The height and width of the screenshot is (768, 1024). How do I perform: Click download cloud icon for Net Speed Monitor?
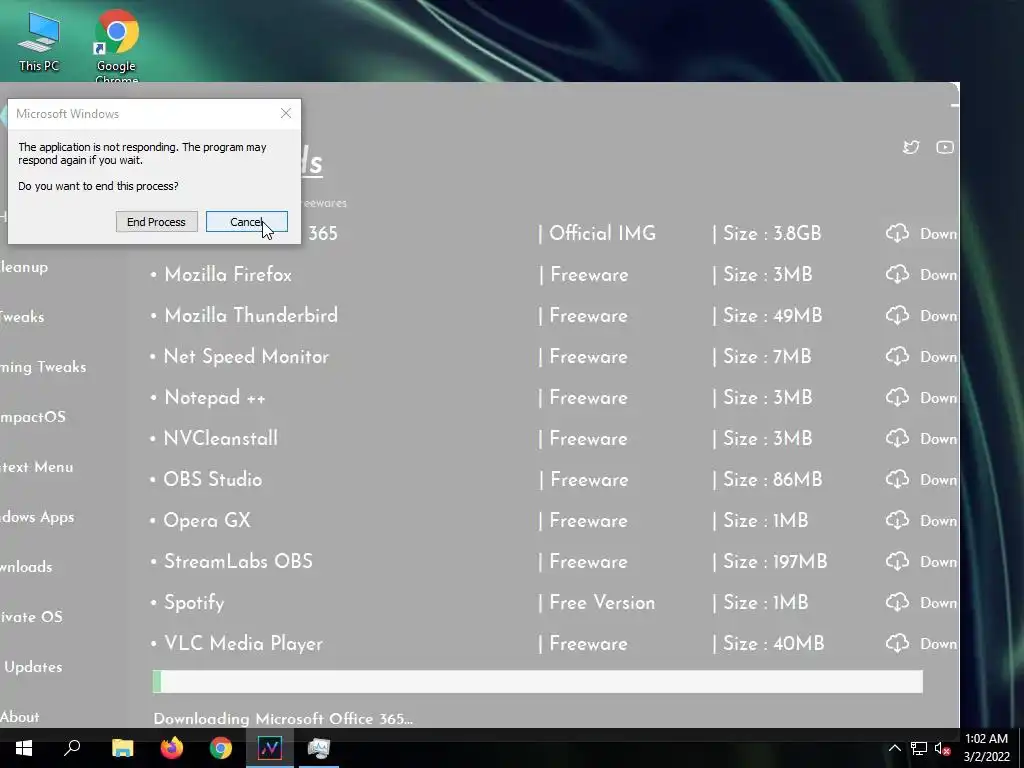[x=897, y=357]
